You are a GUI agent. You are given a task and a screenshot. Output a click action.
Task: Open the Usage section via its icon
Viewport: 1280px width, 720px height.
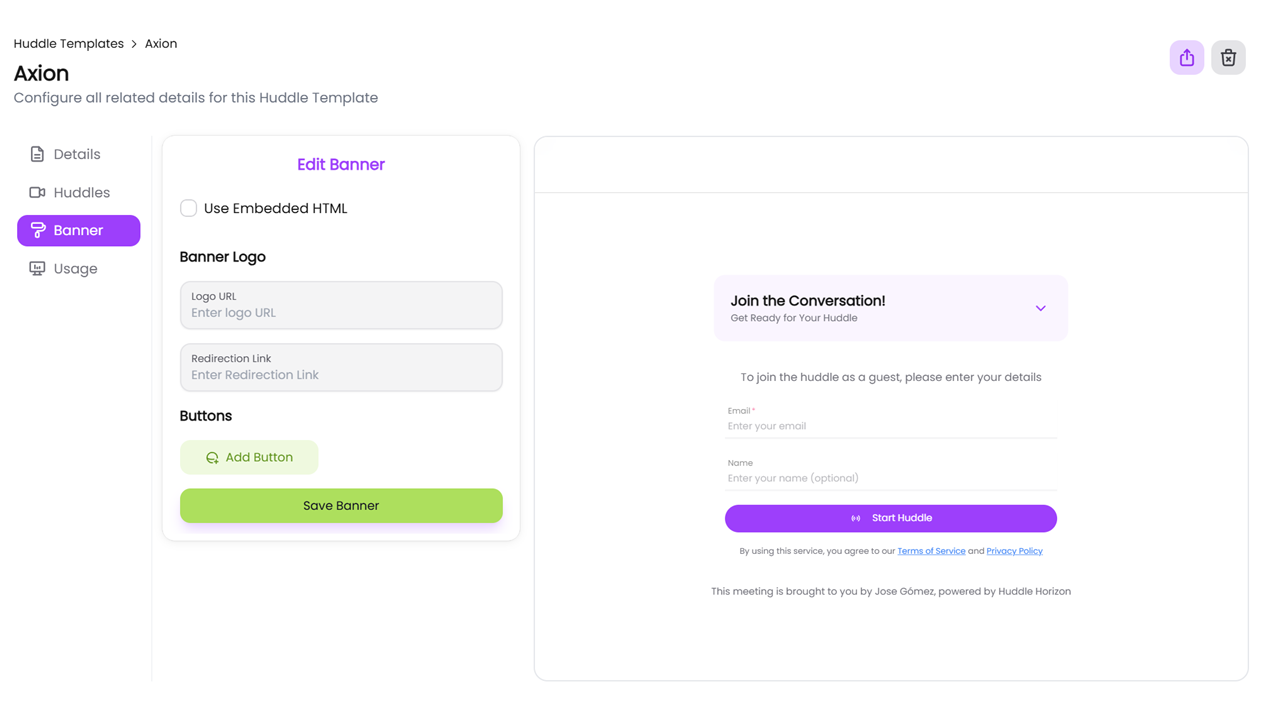pyautogui.click(x=36, y=268)
